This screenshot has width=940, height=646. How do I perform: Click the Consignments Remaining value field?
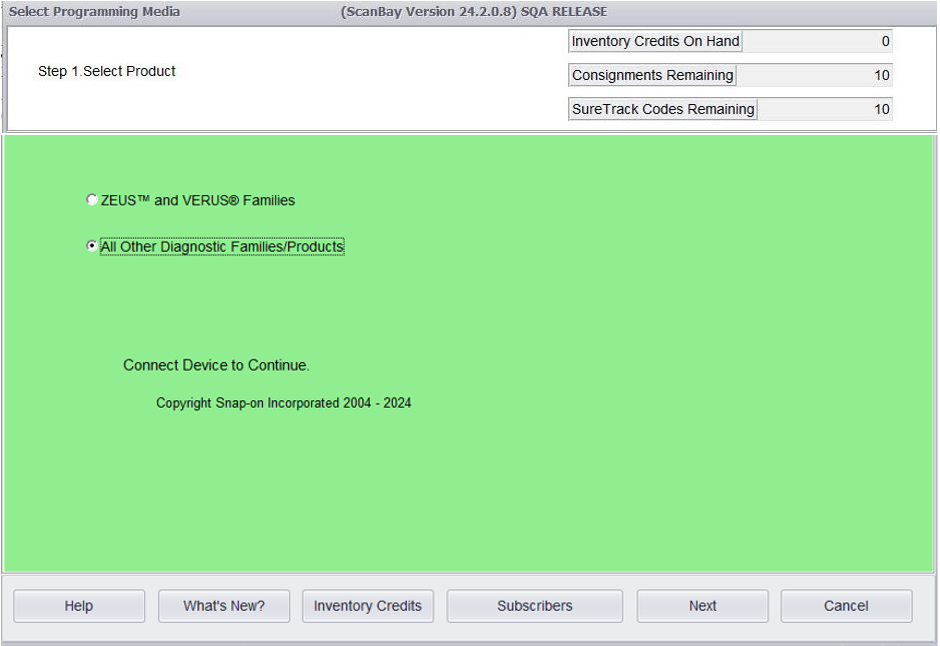click(814, 76)
